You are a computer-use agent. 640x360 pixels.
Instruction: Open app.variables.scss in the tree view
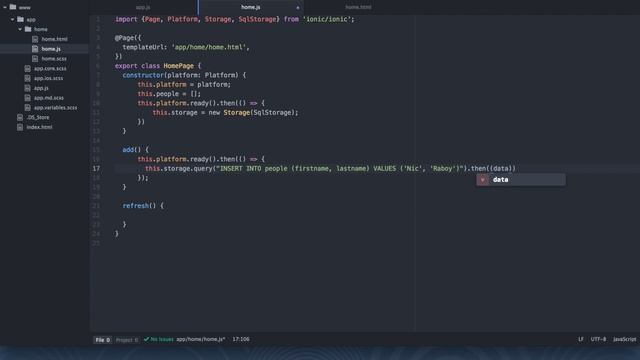[x=56, y=108]
